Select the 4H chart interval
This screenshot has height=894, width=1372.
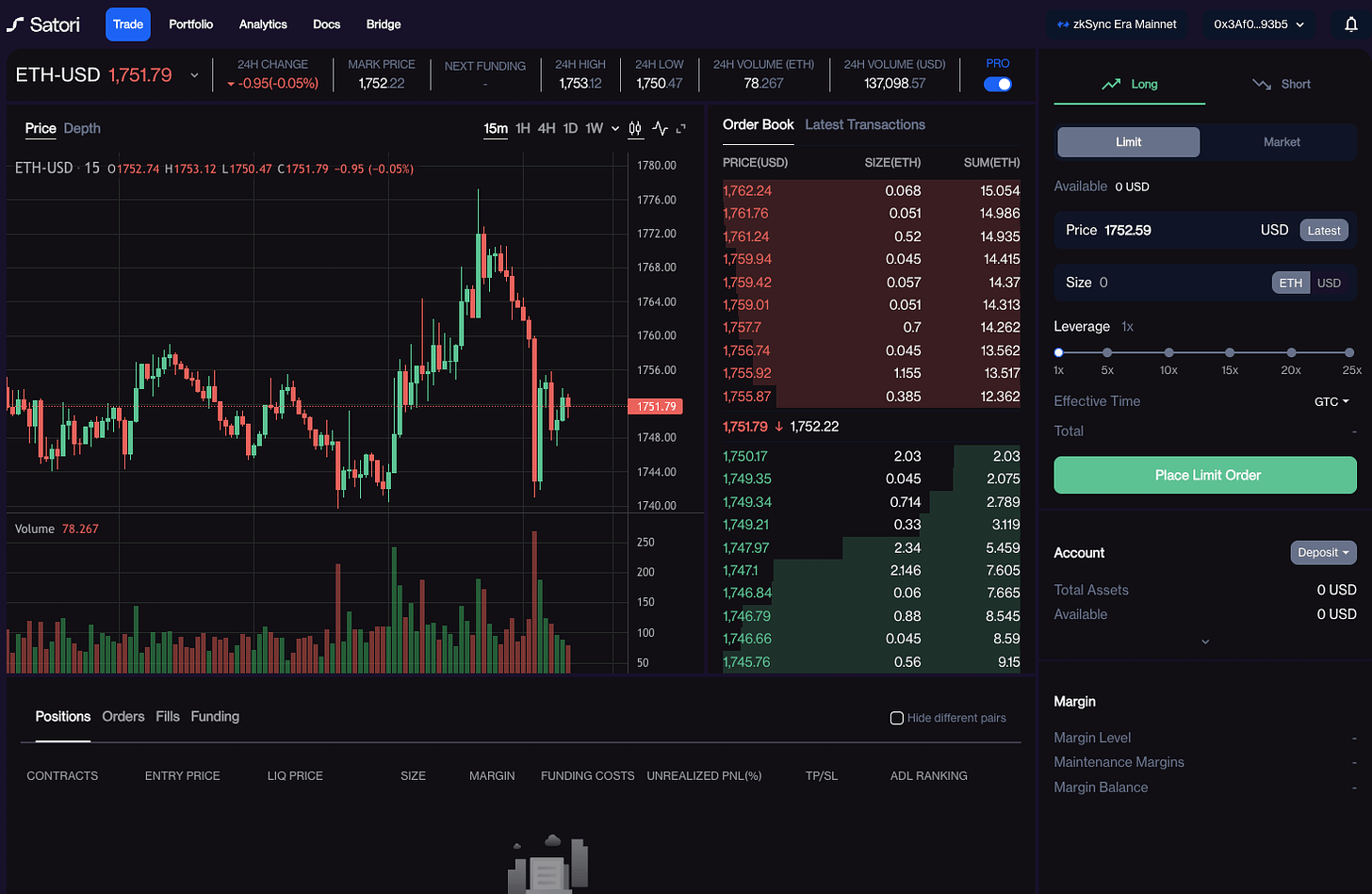547,128
